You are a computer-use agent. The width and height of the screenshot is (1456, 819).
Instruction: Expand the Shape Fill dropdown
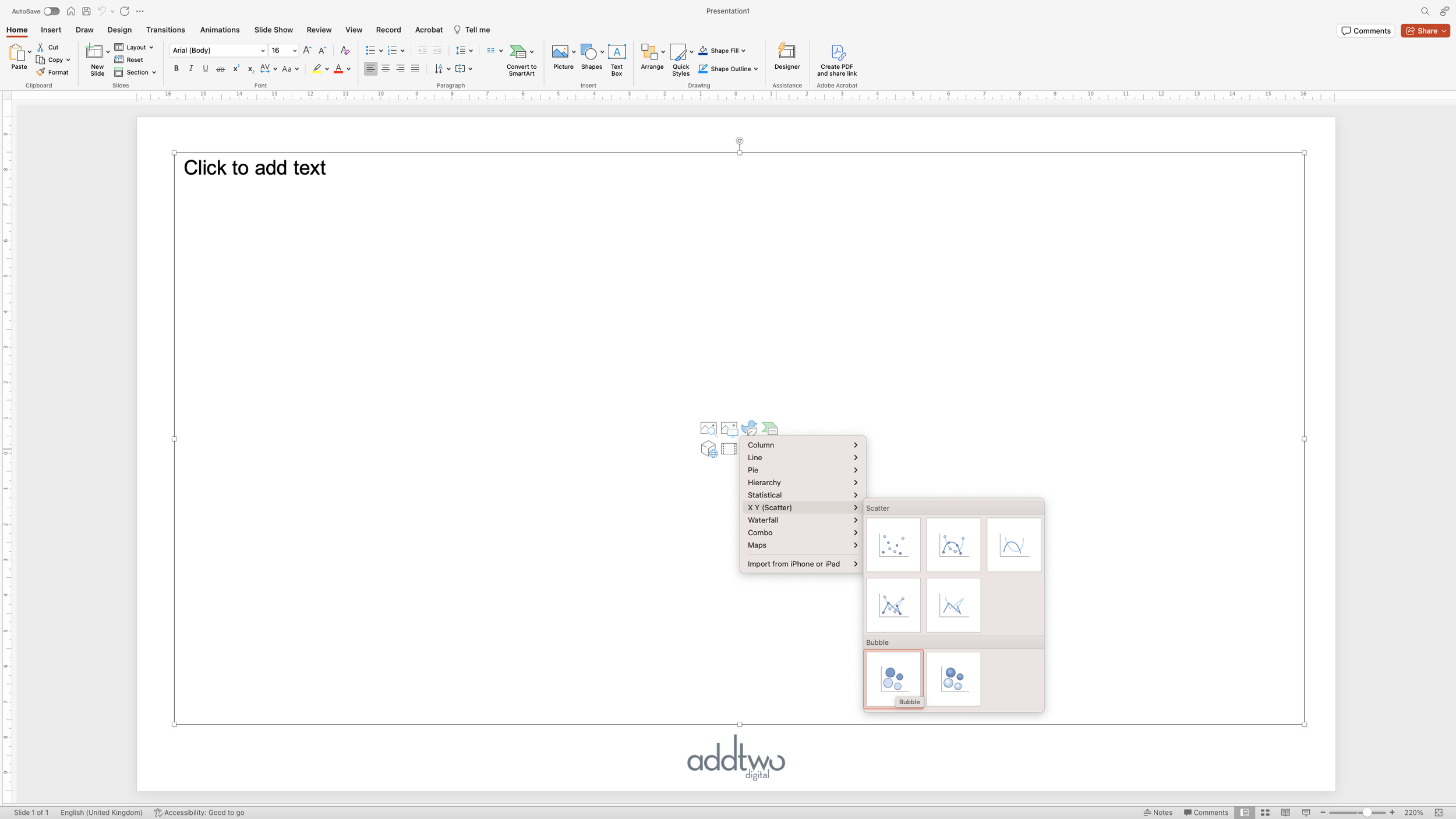click(x=743, y=51)
